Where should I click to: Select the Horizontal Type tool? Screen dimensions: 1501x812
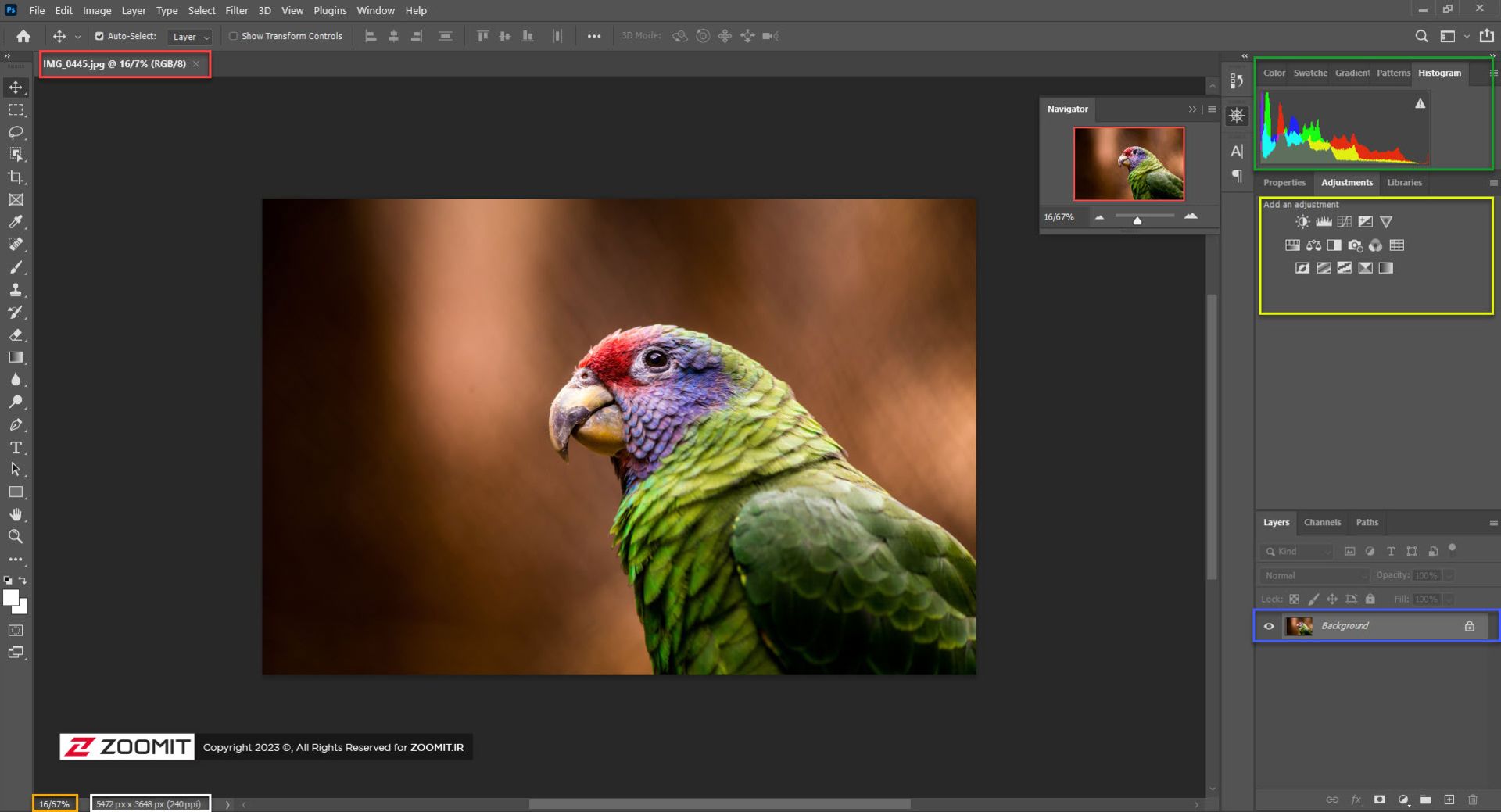point(16,448)
